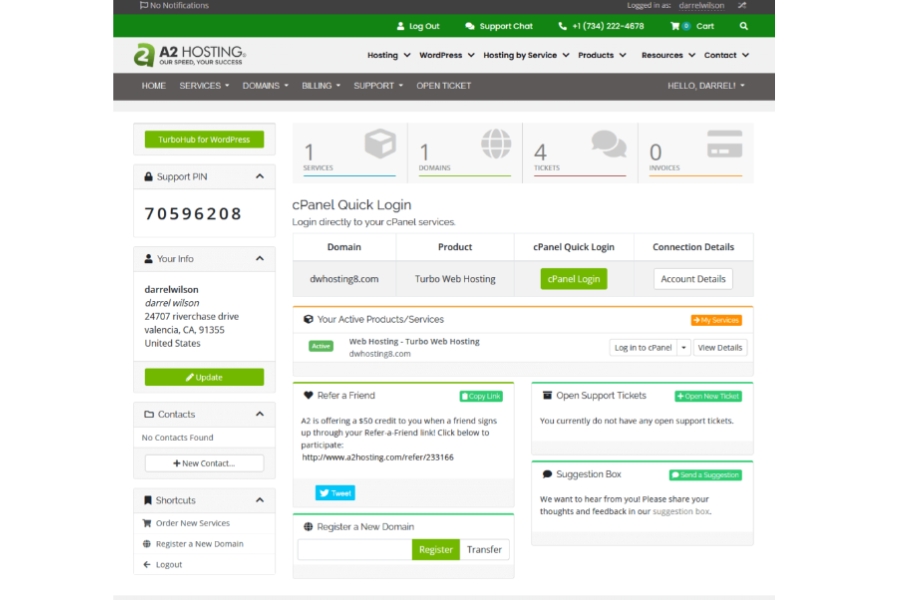The height and width of the screenshot is (600, 900).
Task: Click the Shortcuts bookmark icon
Action: [148, 500]
